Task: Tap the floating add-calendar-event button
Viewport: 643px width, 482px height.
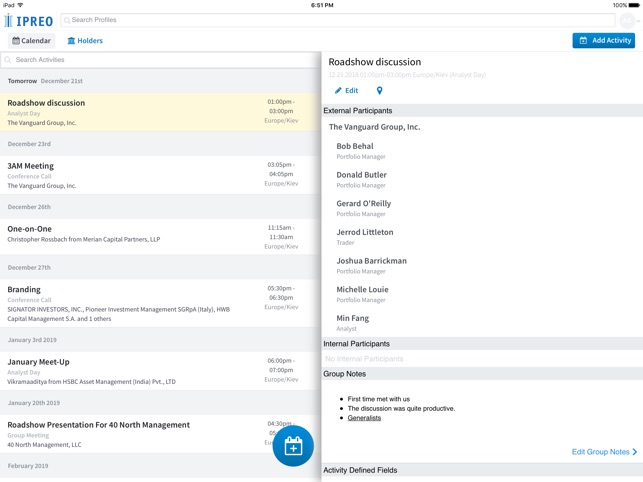Action: (x=293, y=446)
